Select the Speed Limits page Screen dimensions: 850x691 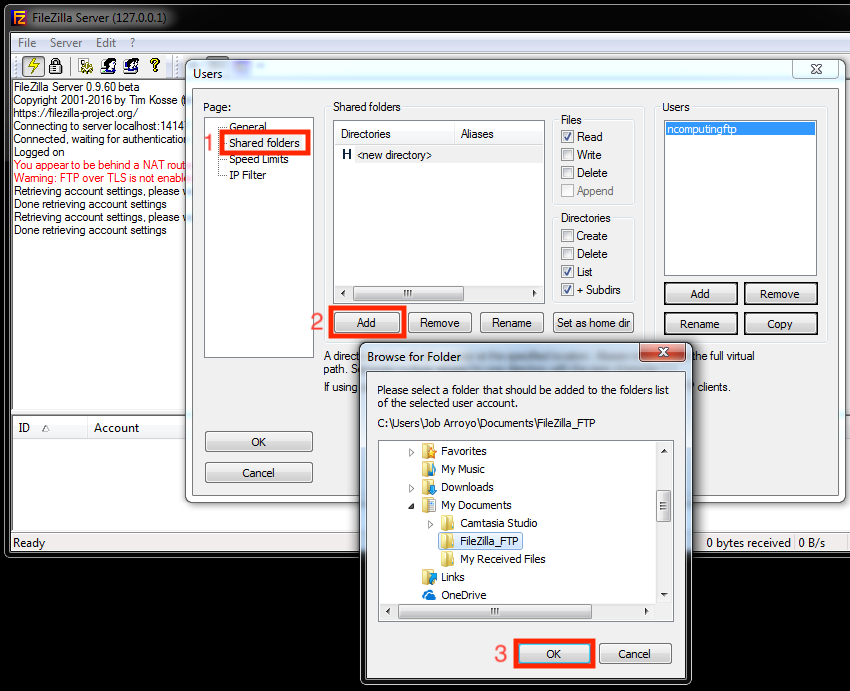coord(259,159)
